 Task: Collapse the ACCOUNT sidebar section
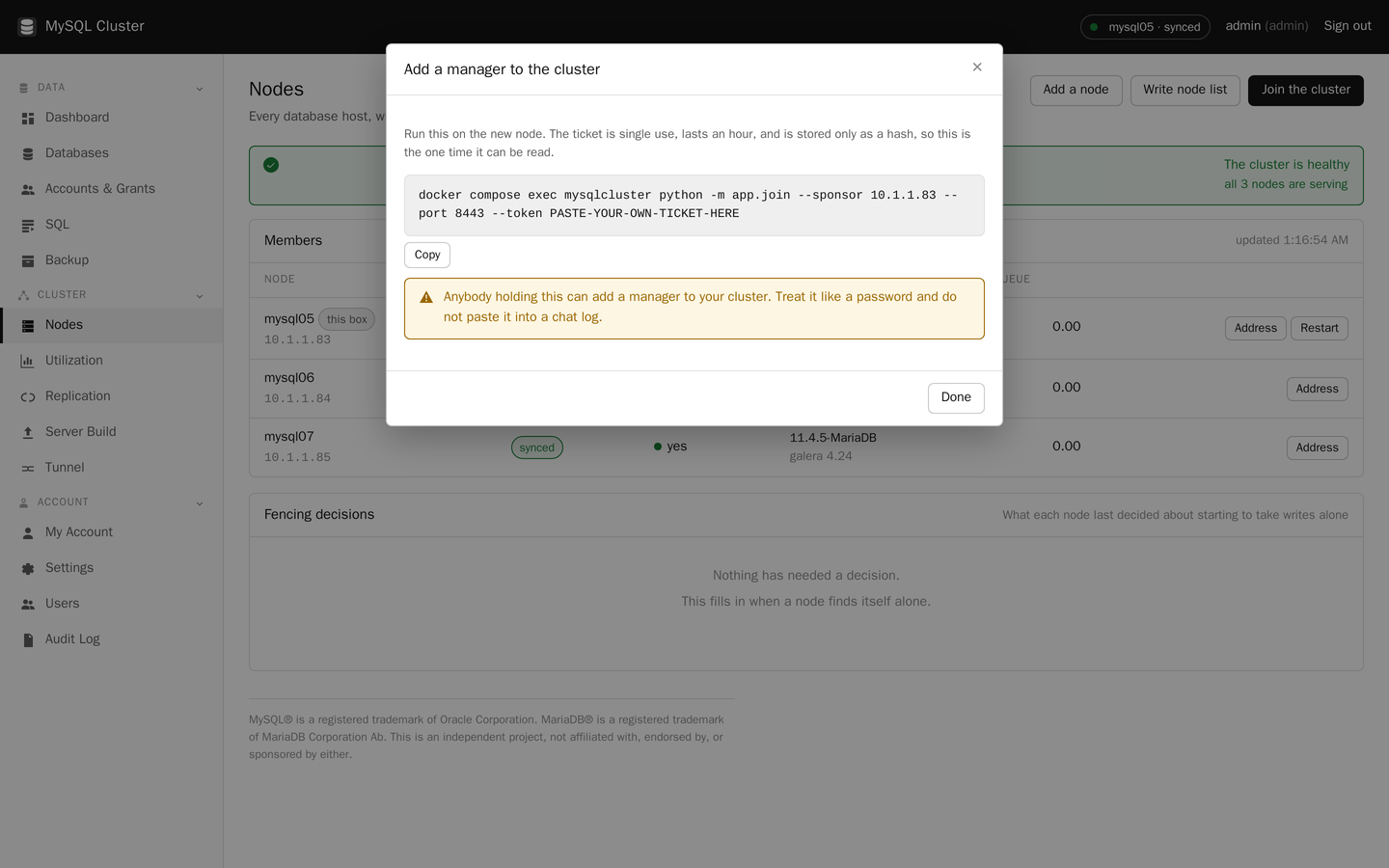click(x=200, y=503)
